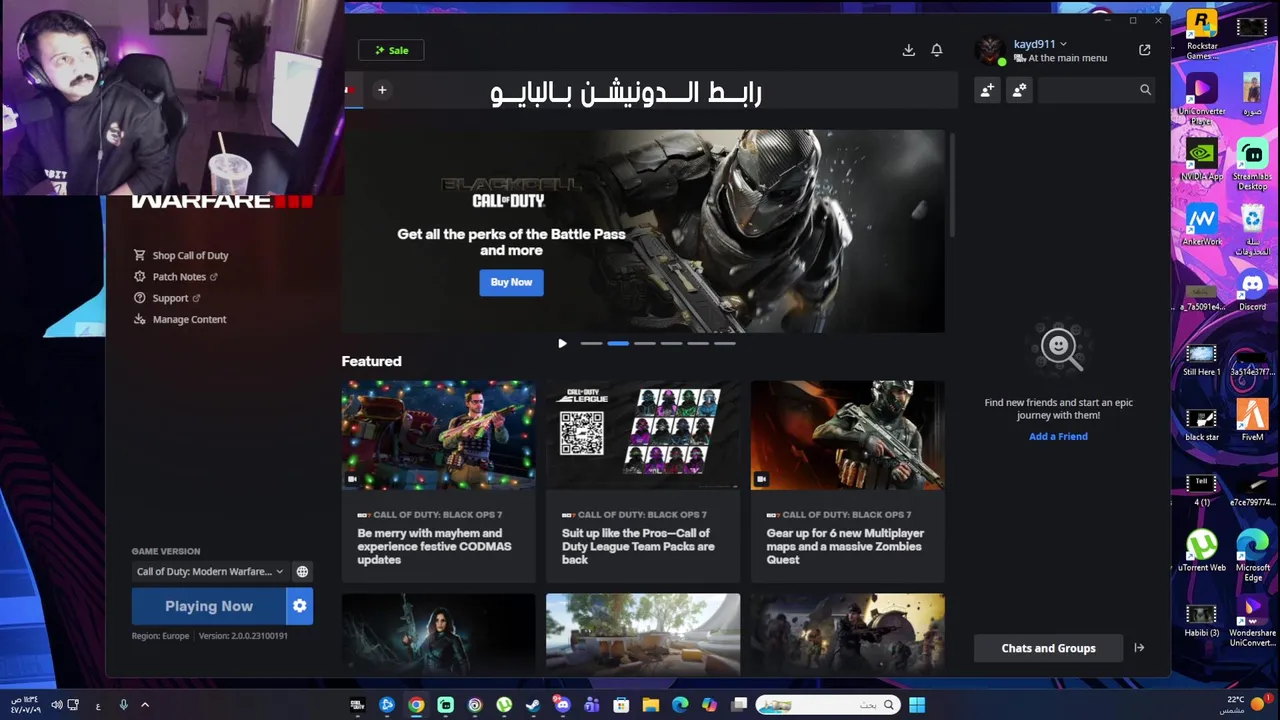This screenshot has height=720, width=1280.
Task: Open Streamlabs Desktop icon
Action: (x=1252, y=165)
